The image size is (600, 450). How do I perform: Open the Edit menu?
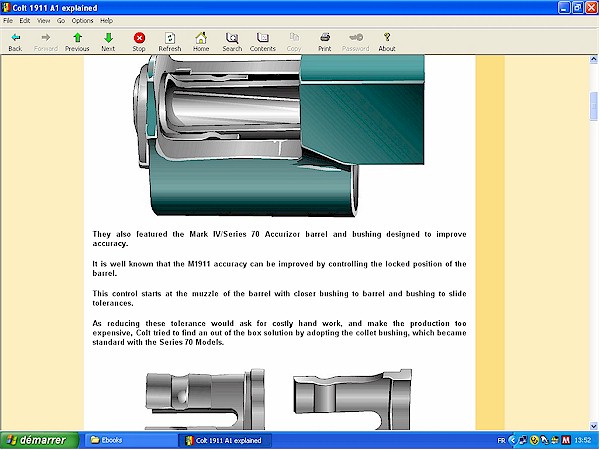[x=25, y=21]
